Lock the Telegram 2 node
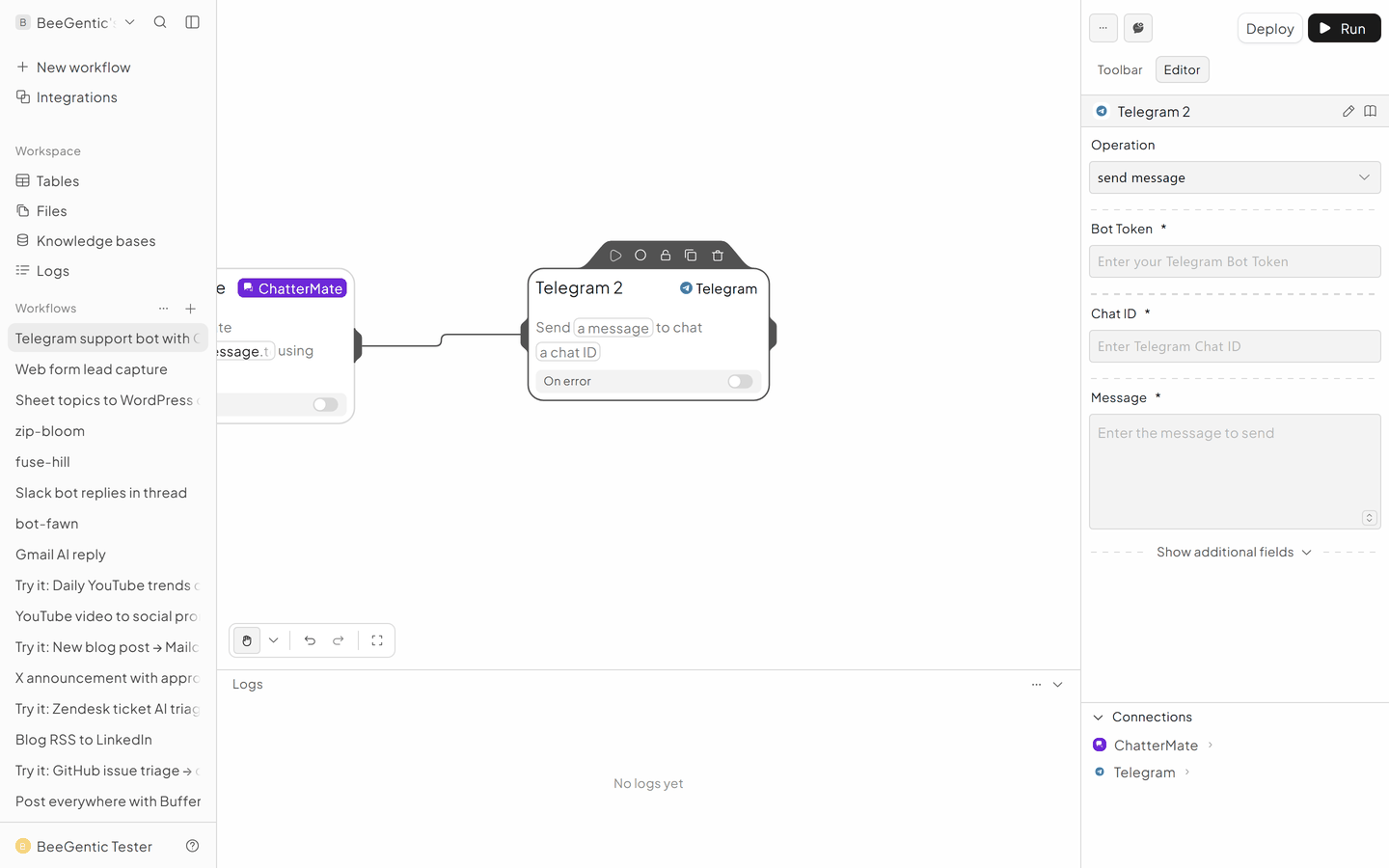 pyautogui.click(x=666, y=256)
